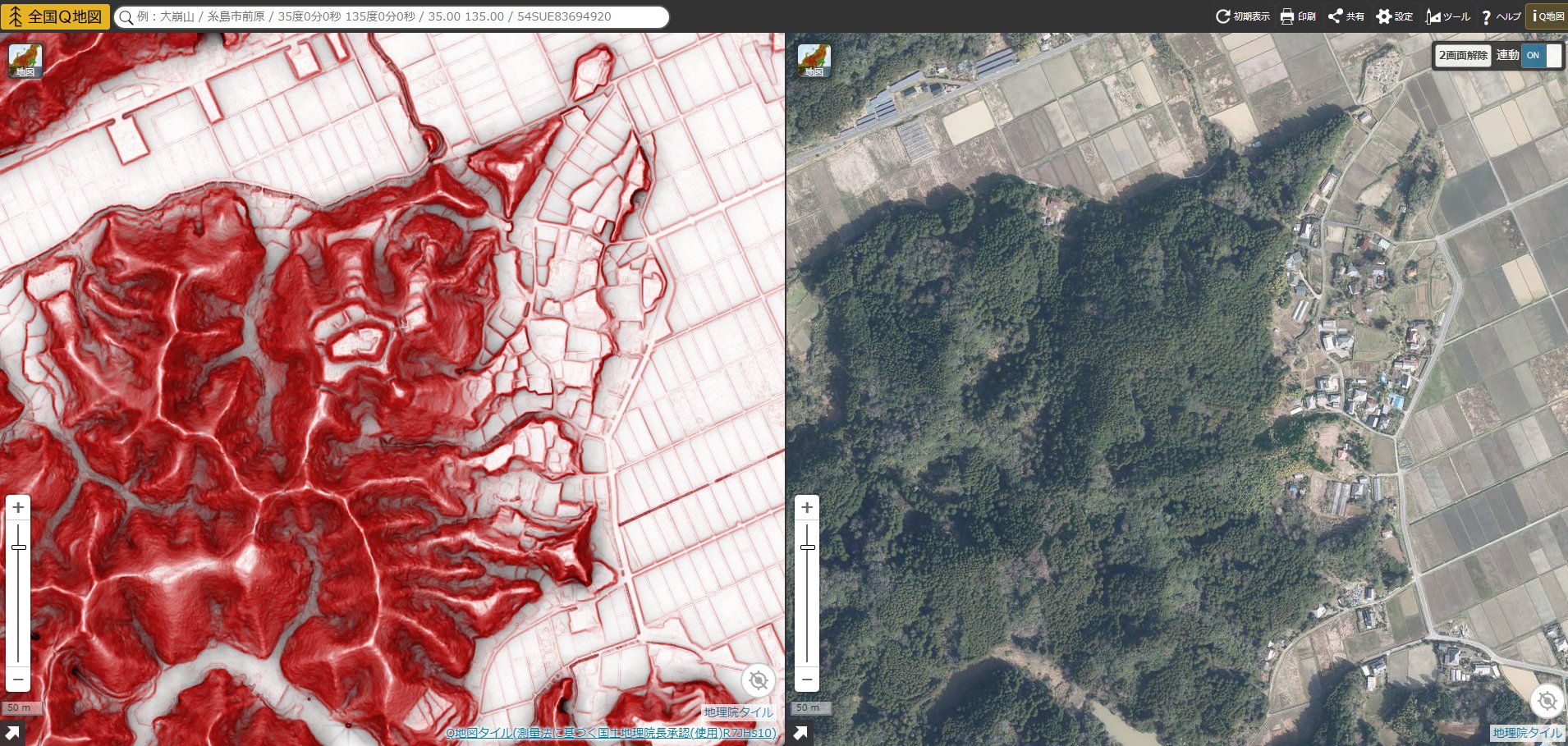Reset view with 初期表示

[x=1242, y=16]
